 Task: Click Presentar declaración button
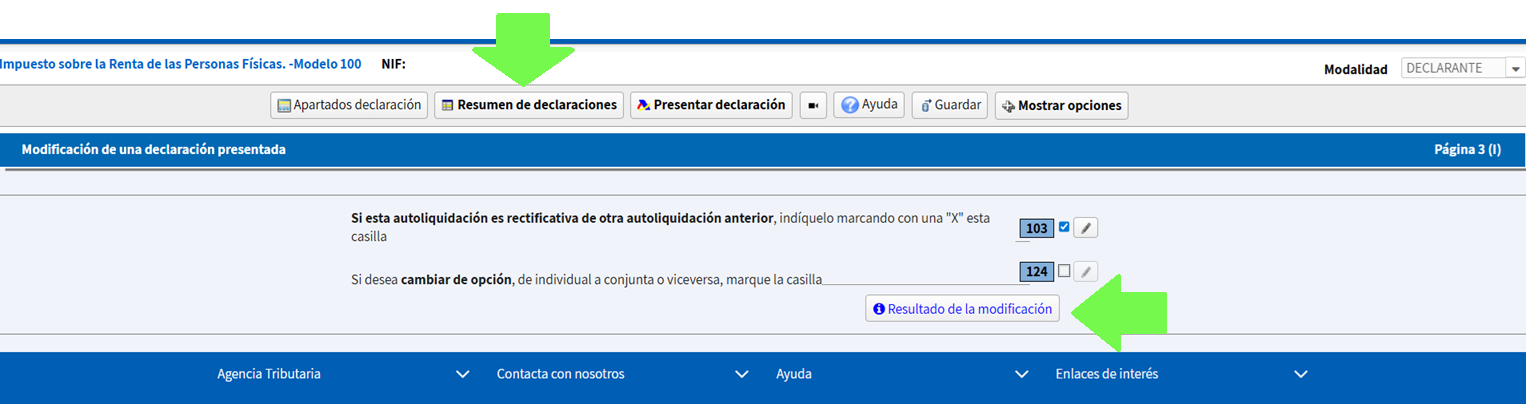pos(712,105)
